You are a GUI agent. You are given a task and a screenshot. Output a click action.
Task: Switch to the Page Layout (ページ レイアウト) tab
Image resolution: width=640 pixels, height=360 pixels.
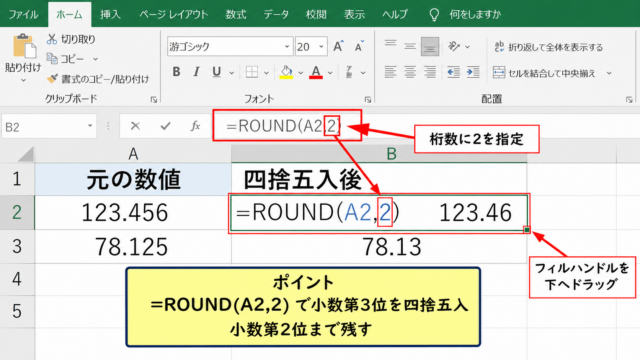[173, 14]
